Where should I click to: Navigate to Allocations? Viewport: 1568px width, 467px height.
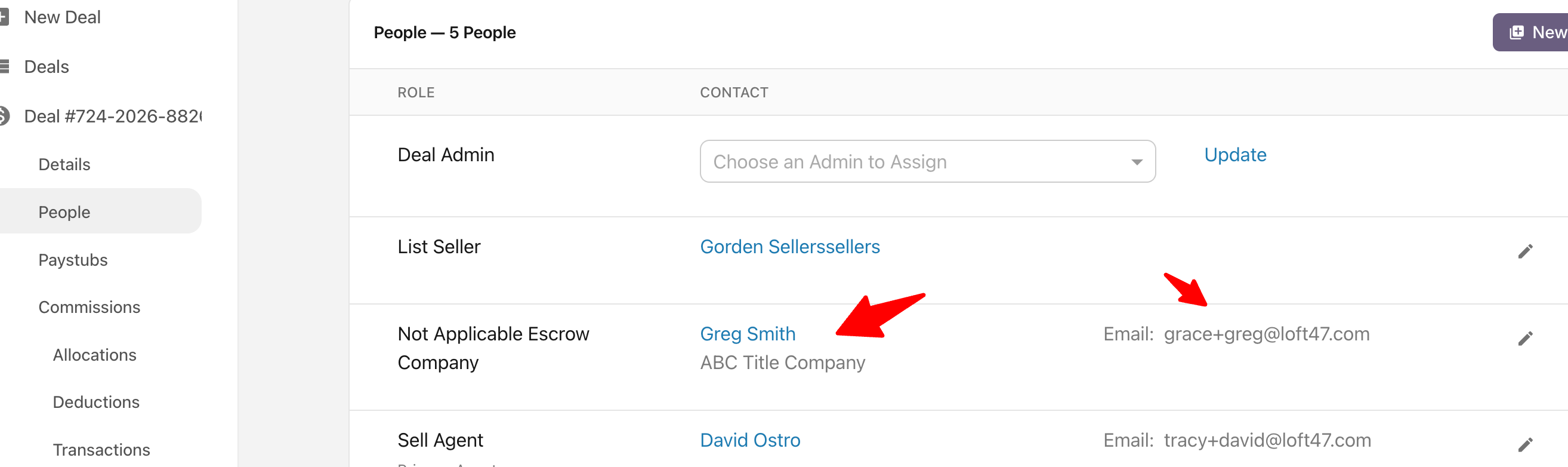click(94, 355)
